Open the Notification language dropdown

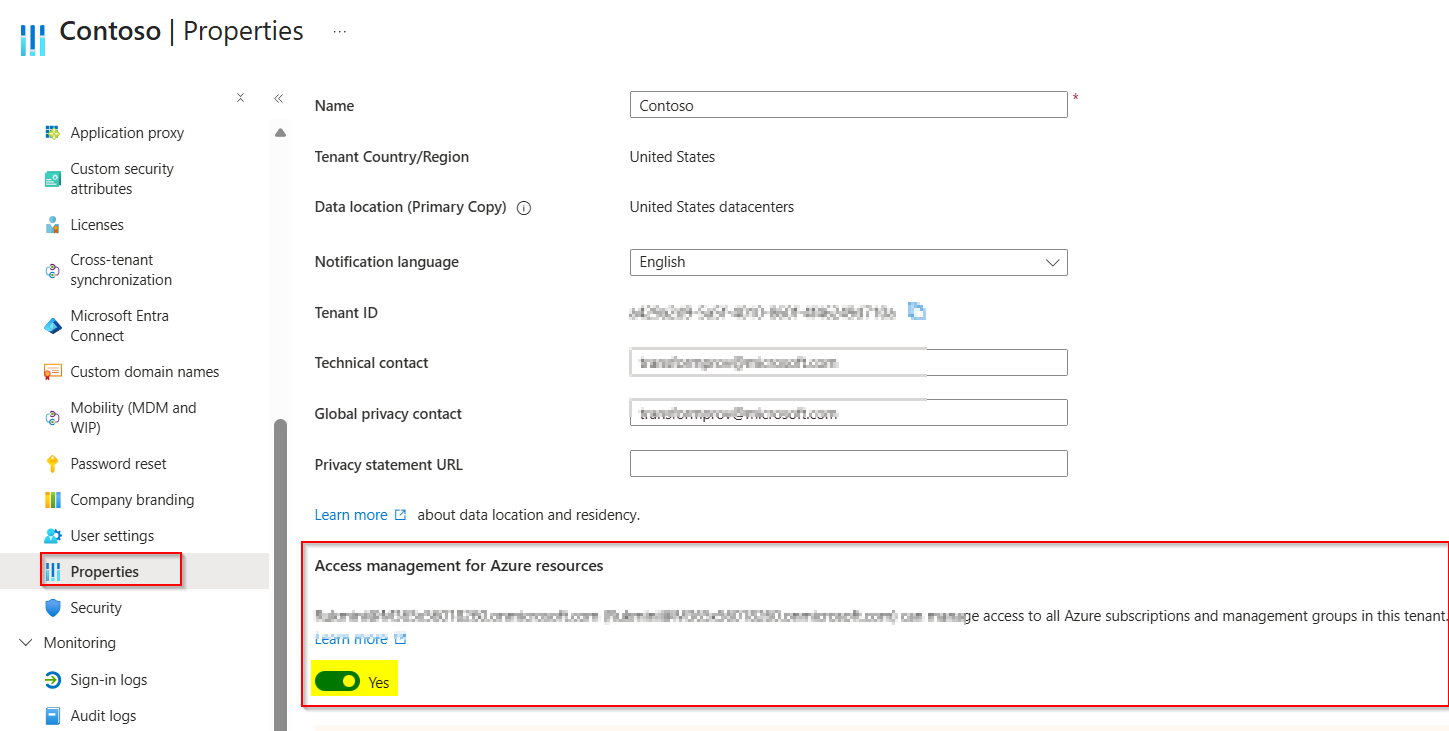tap(848, 262)
